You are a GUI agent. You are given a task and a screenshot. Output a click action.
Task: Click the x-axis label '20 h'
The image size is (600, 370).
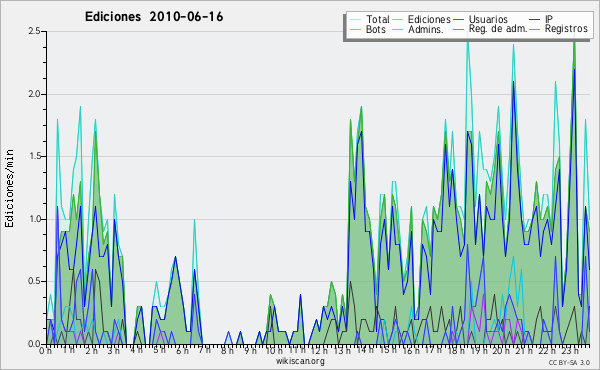(x=500, y=351)
